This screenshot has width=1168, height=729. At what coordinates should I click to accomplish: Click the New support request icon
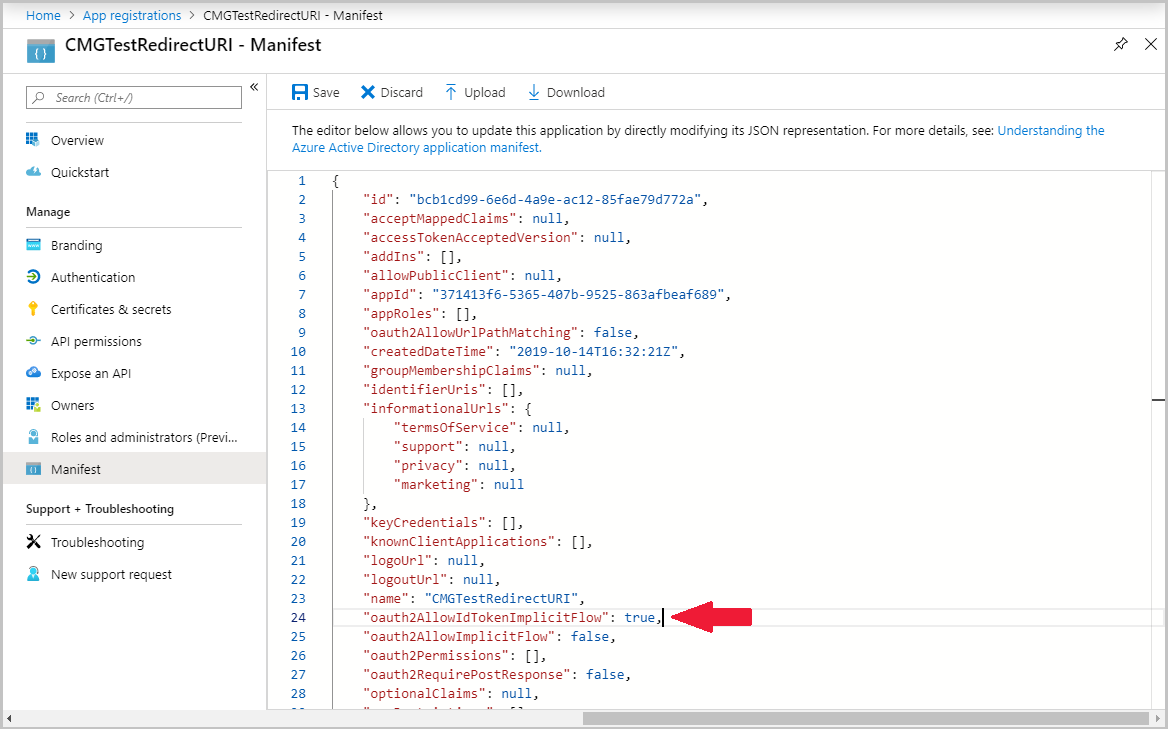pyautogui.click(x=35, y=574)
